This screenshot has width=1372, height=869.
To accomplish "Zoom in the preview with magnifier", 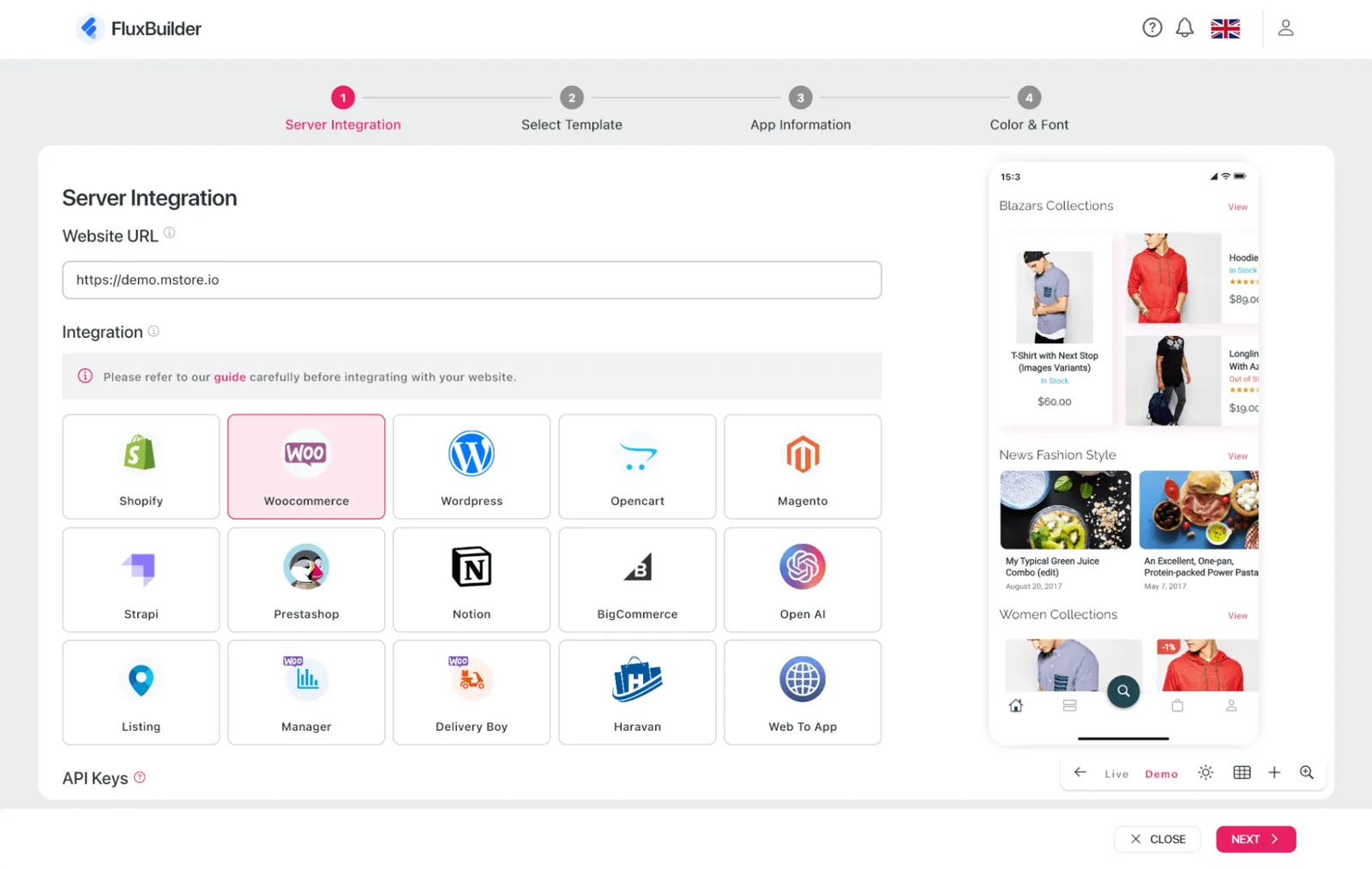I will pyautogui.click(x=1307, y=772).
